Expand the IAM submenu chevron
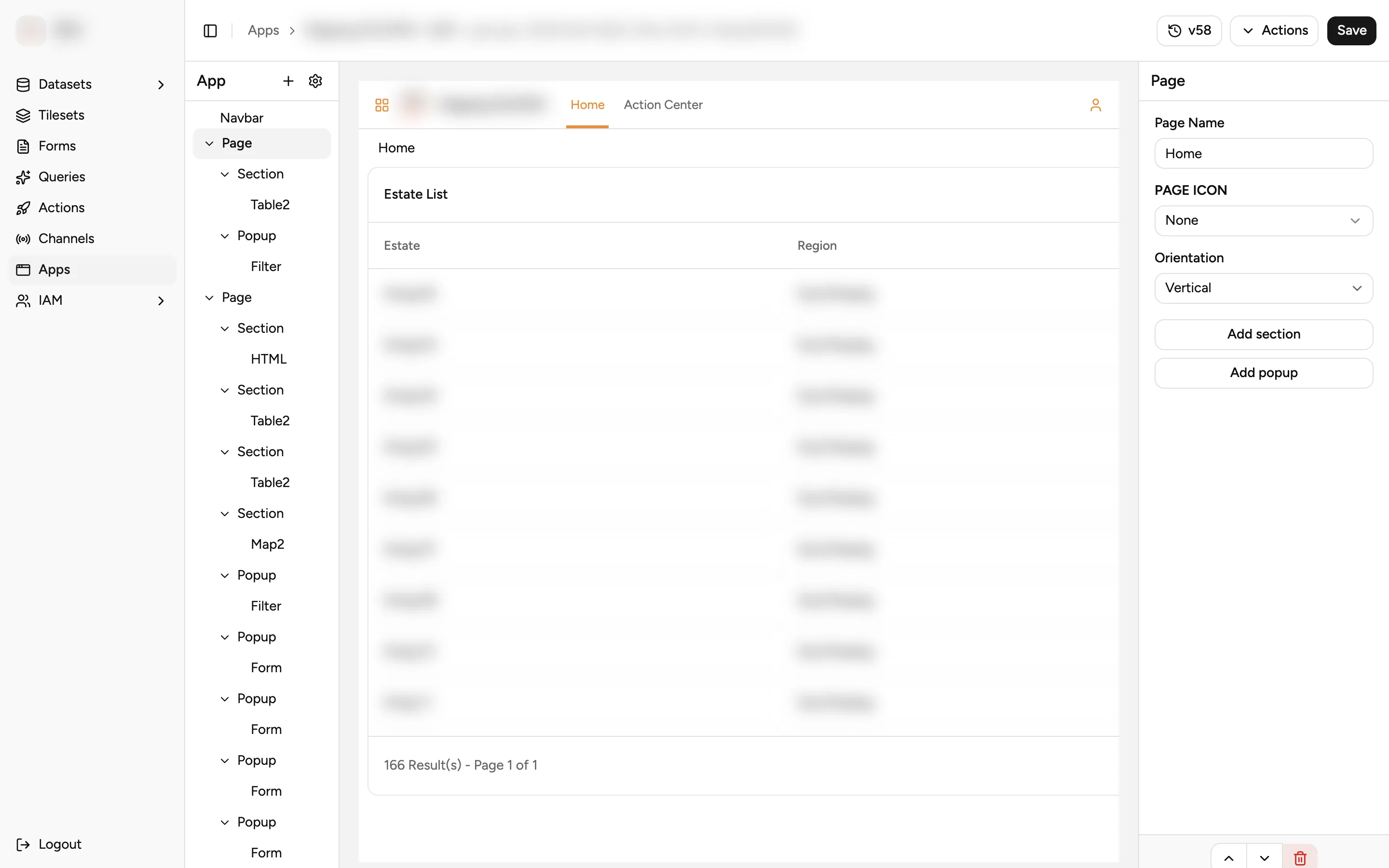1389x868 pixels. click(161, 301)
